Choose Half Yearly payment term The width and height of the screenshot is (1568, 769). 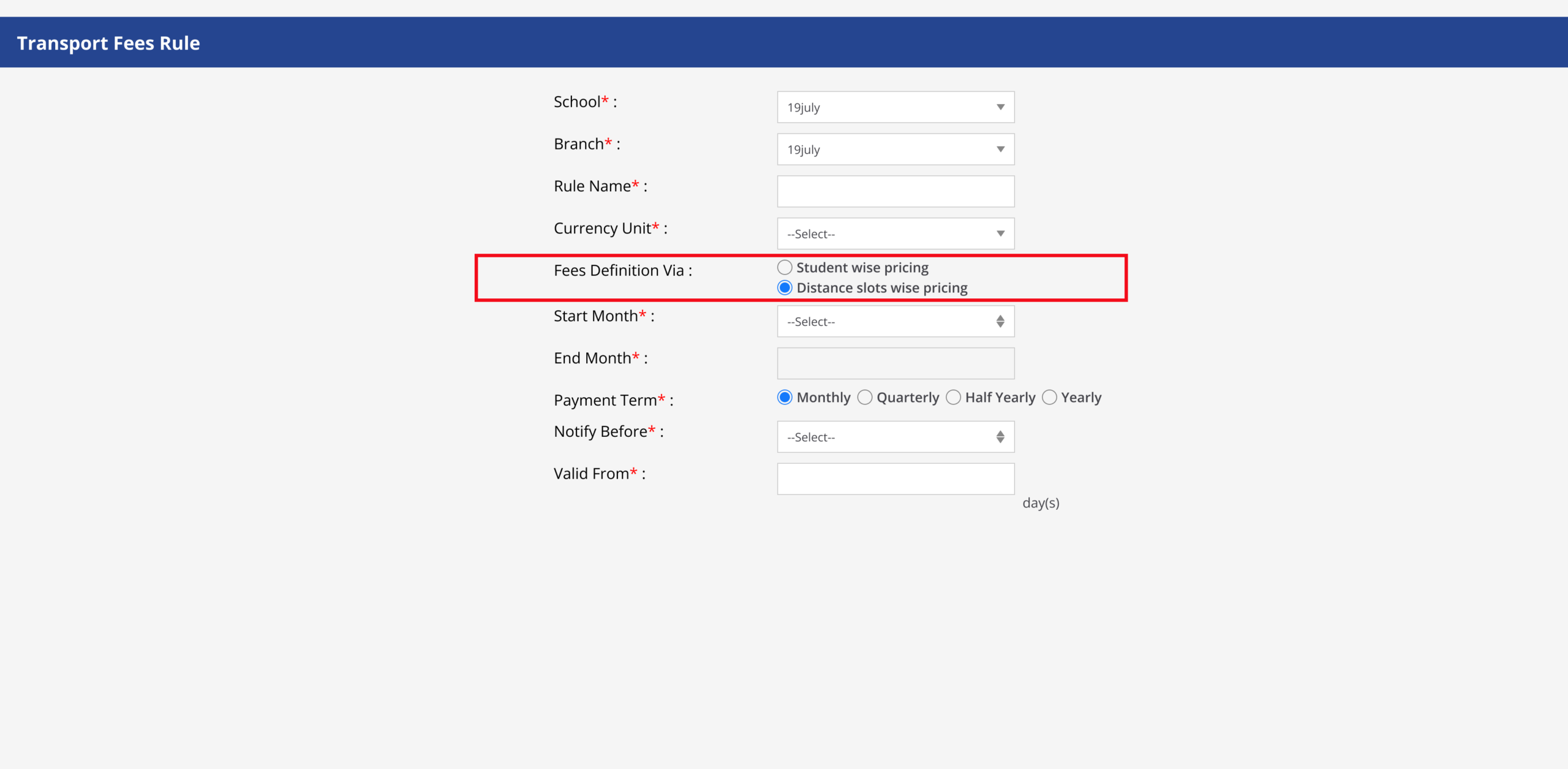(x=954, y=398)
